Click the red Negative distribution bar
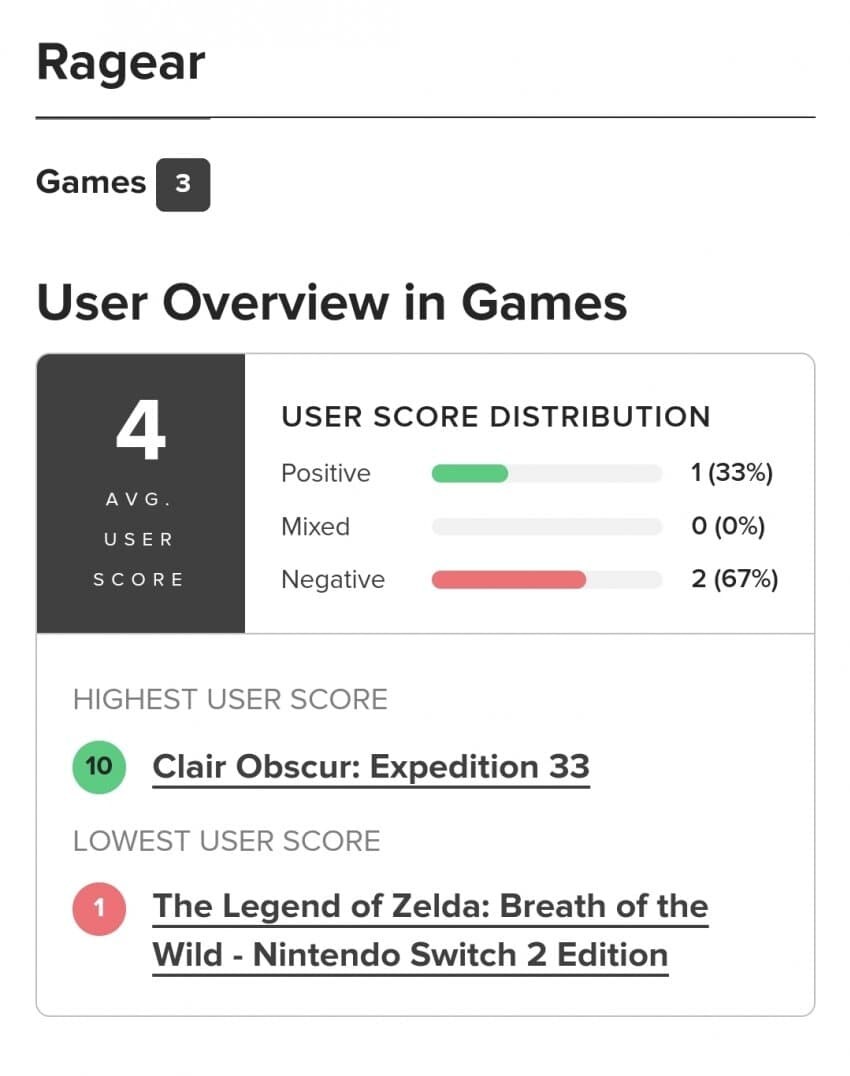Screen dimensions: 850x1076 pyautogui.click(x=508, y=579)
